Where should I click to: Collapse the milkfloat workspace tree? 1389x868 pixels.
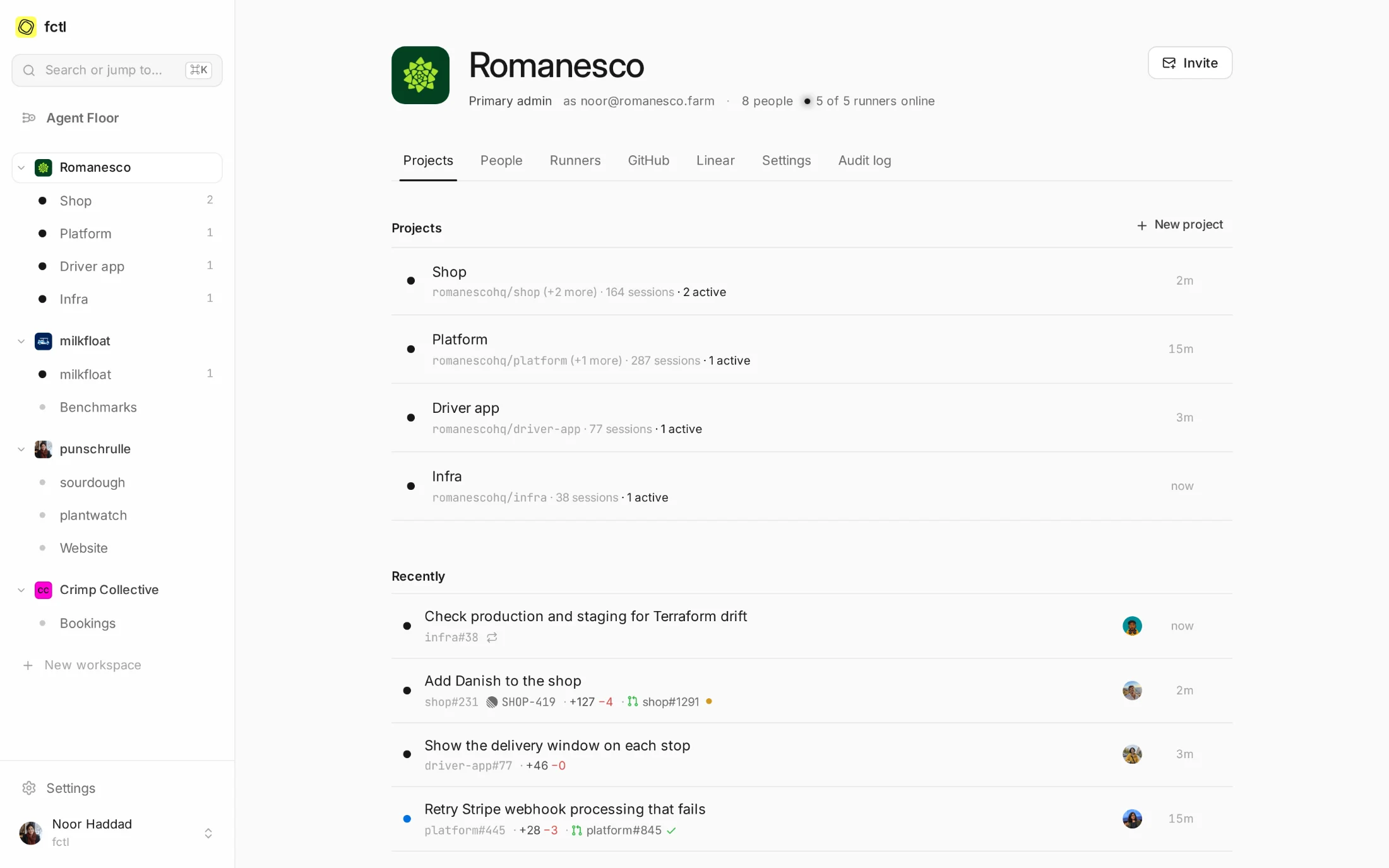21,341
